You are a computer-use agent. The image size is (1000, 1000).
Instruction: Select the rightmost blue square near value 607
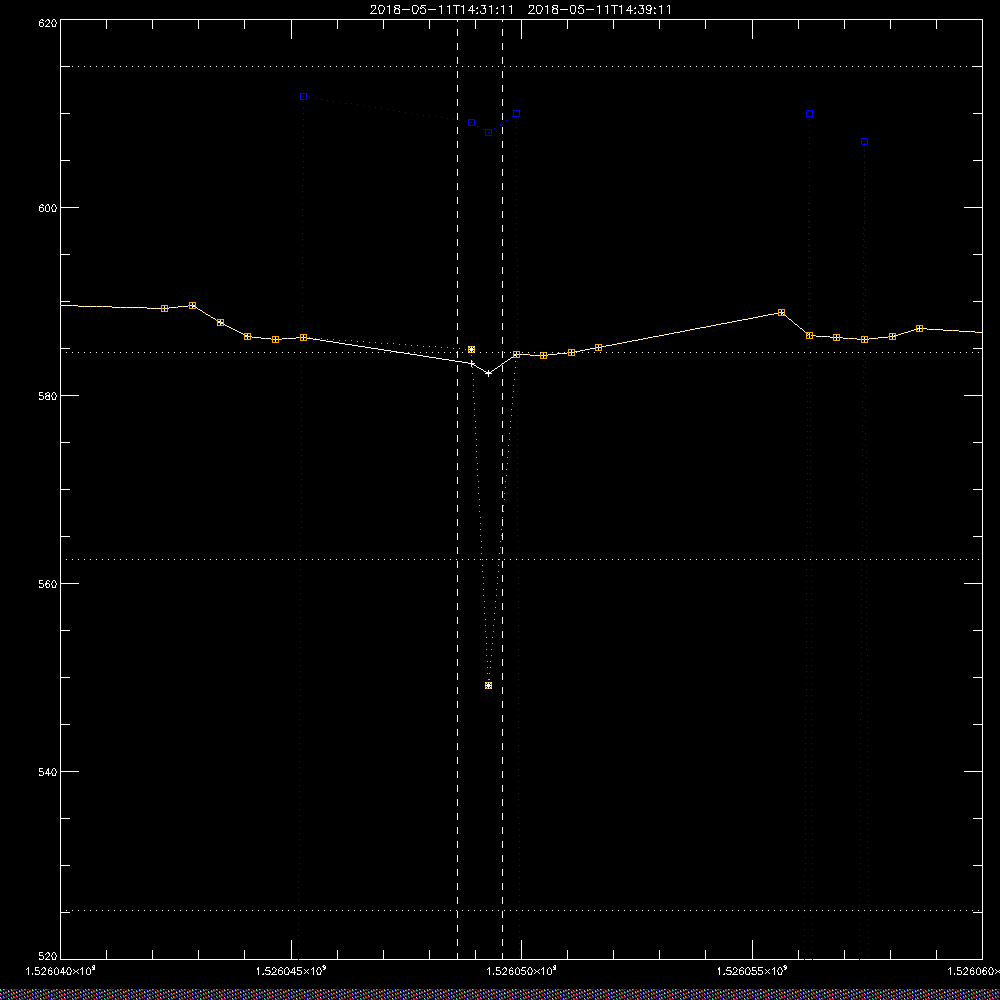point(865,142)
